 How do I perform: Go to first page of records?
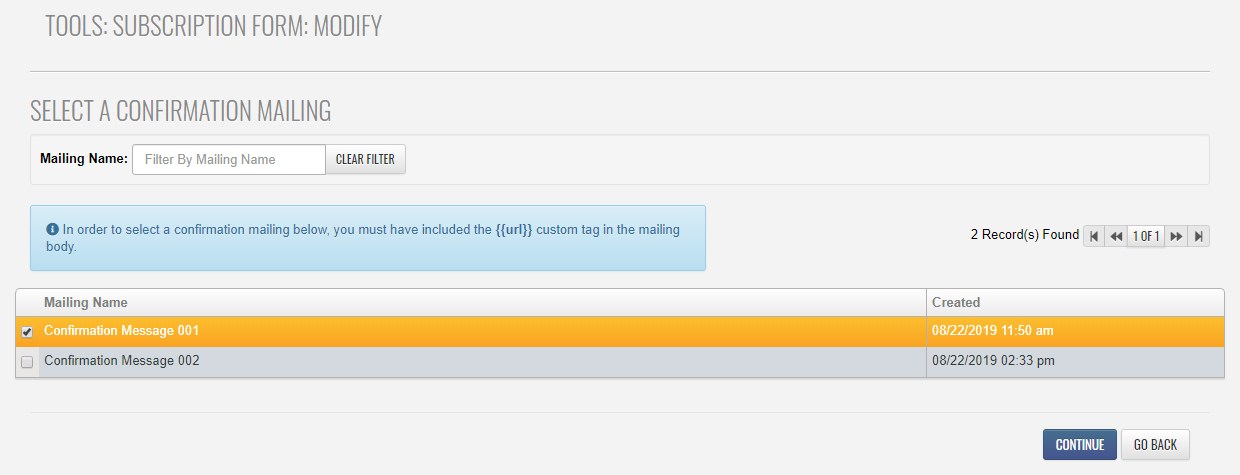point(1094,236)
